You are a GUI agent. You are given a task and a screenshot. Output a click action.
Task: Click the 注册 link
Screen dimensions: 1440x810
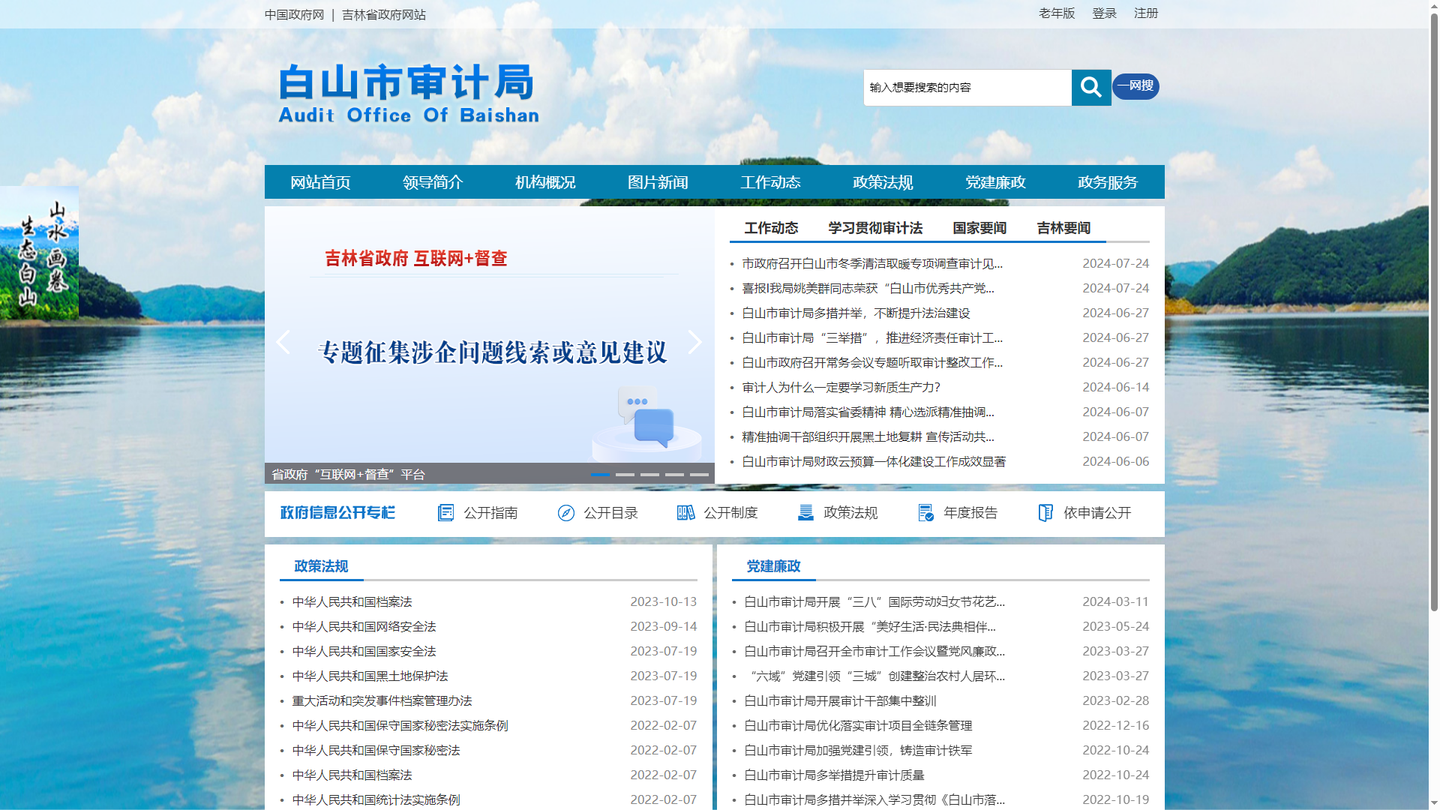[1146, 13]
